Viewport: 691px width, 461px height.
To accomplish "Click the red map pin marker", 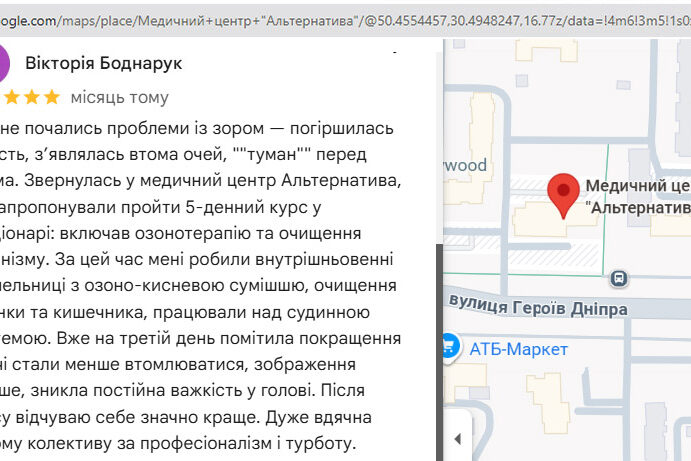I will pyautogui.click(x=565, y=194).
